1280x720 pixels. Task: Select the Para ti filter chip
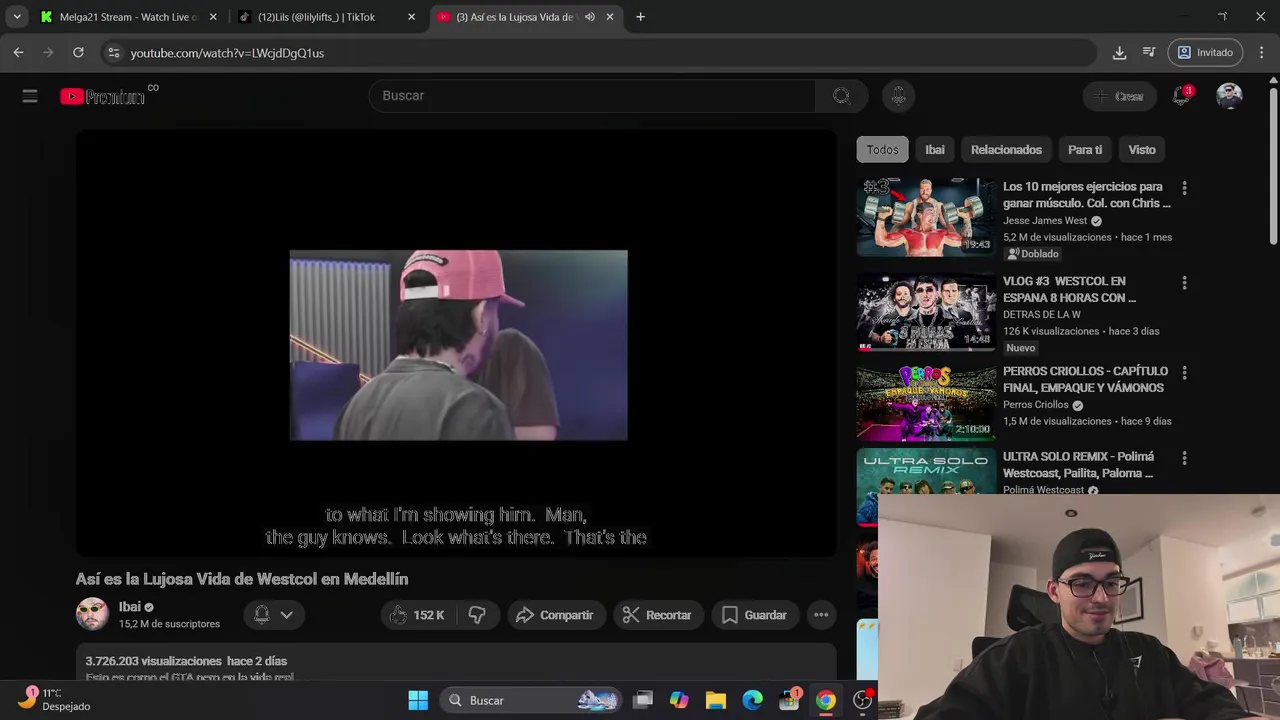(x=1085, y=150)
